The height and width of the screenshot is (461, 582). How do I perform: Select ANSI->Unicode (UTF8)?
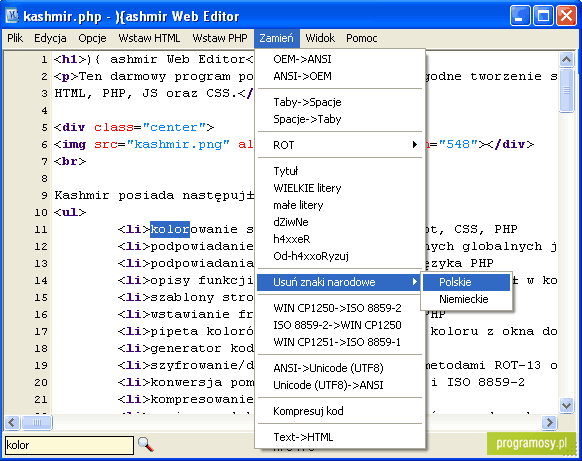(340, 368)
